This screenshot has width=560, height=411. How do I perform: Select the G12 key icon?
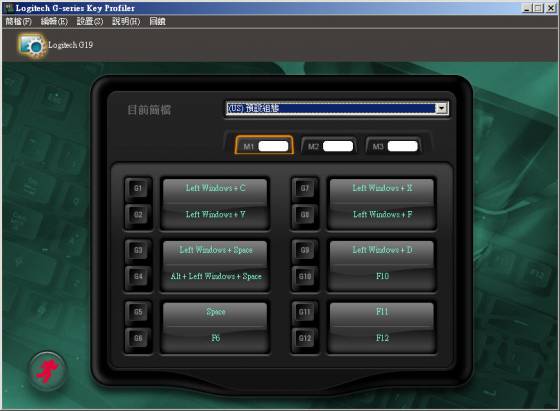[x=305, y=338]
